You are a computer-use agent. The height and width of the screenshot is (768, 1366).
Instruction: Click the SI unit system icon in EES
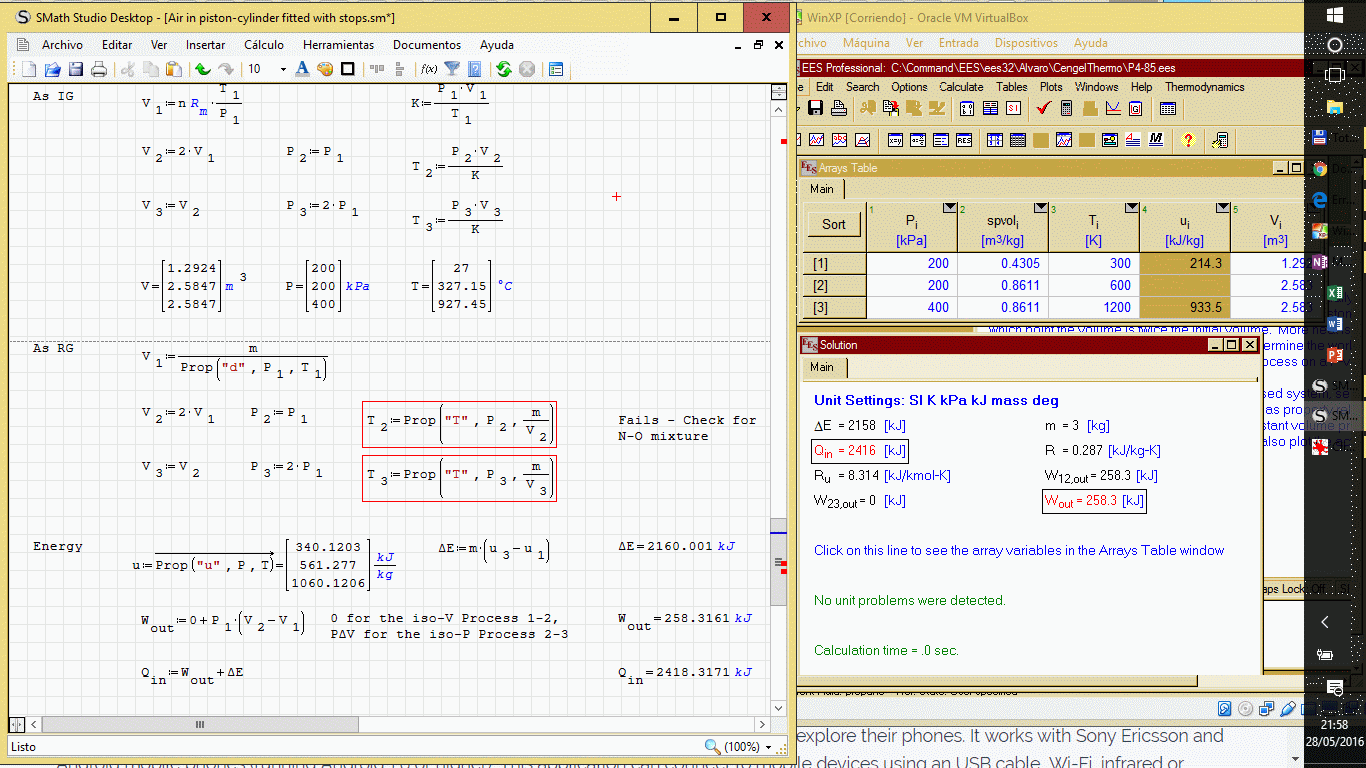click(1013, 108)
